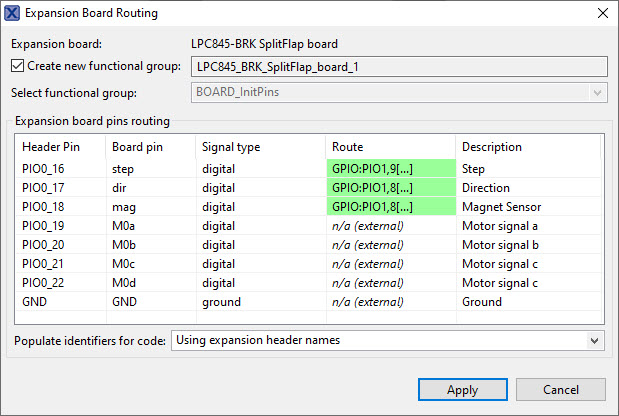Click the Signal type column header
This screenshot has width=619, height=416.
pyautogui.click(x=260, y=147)
